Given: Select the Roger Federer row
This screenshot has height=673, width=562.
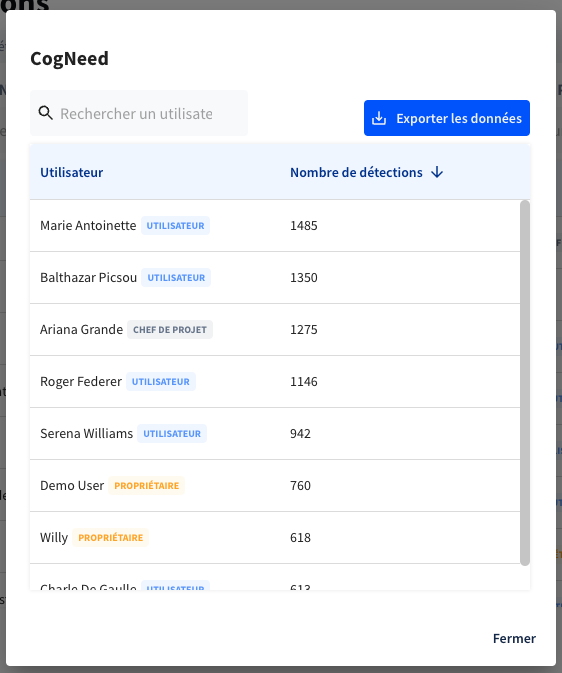Looking at the screenshot, I should [275, 382].
